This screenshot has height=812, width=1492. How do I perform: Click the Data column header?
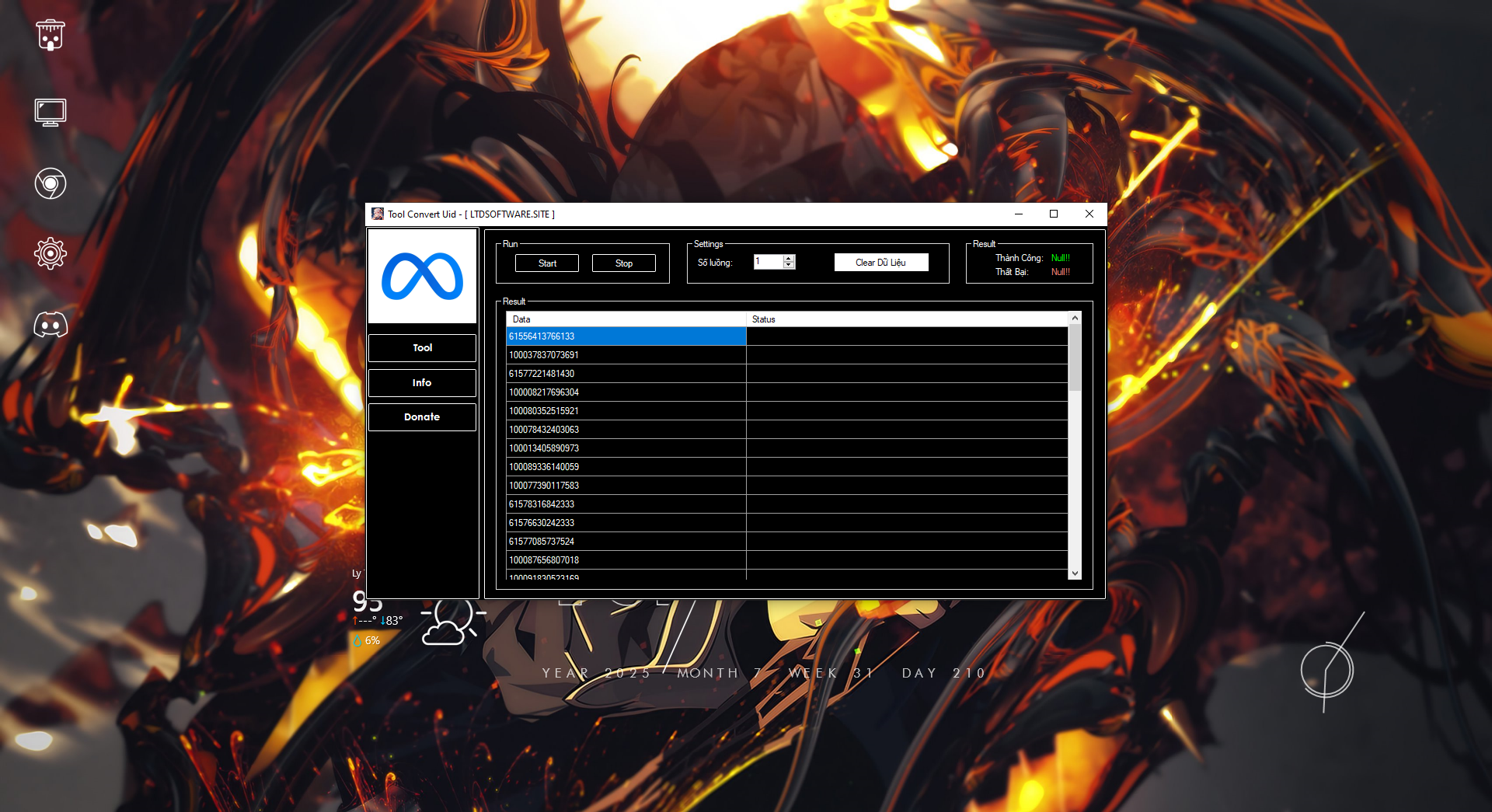pyautogui.click(x=626, y=319)
